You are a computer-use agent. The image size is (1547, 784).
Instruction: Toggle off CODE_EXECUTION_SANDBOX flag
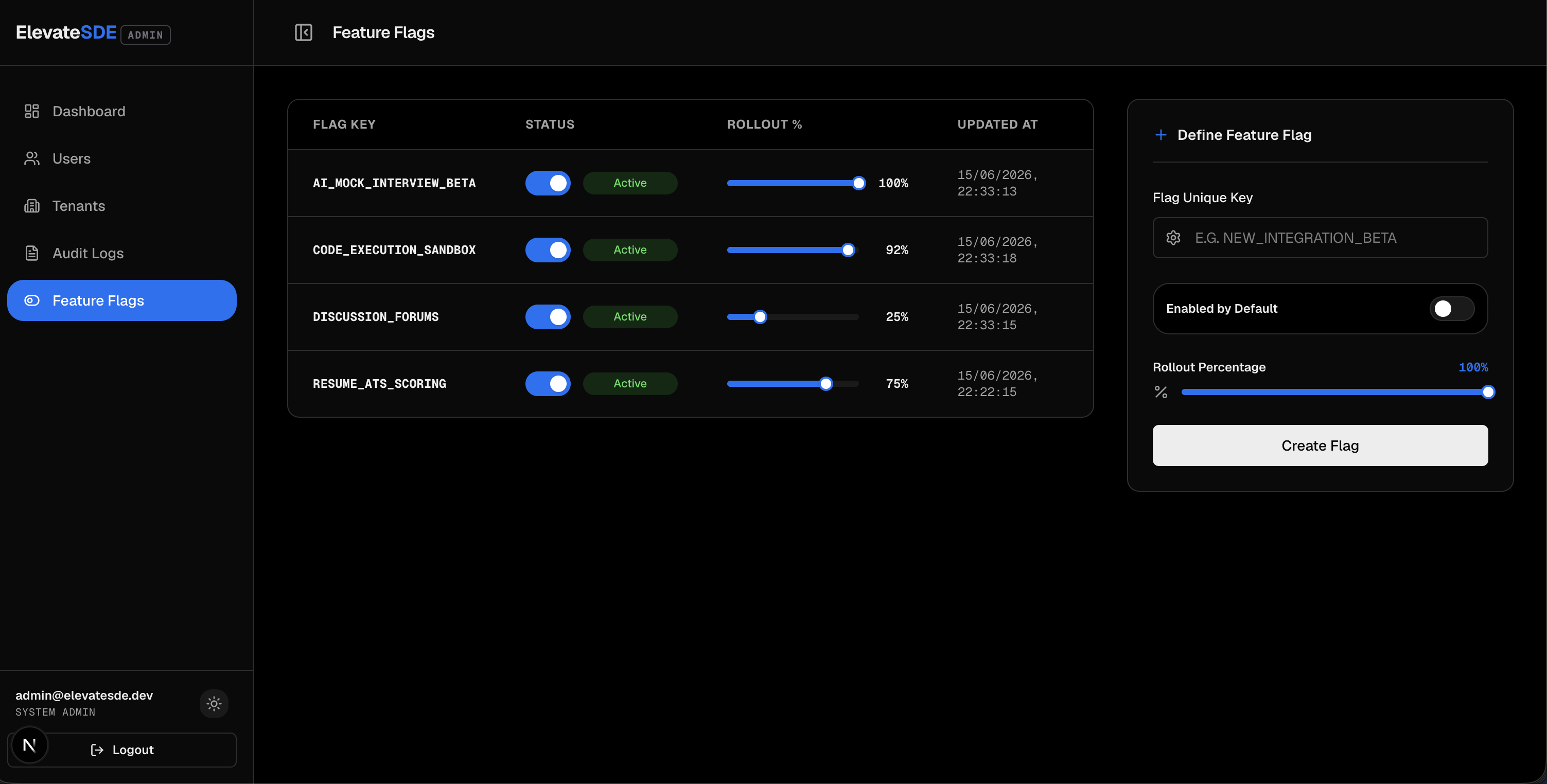pyautogui.click(x=548, y=250)
